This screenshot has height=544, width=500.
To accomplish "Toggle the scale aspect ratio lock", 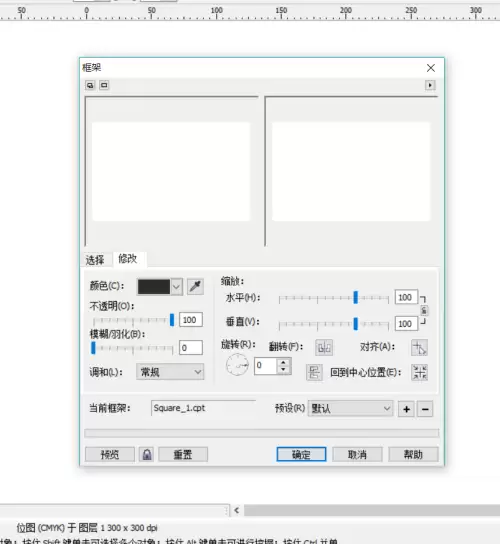I will 424,311.
